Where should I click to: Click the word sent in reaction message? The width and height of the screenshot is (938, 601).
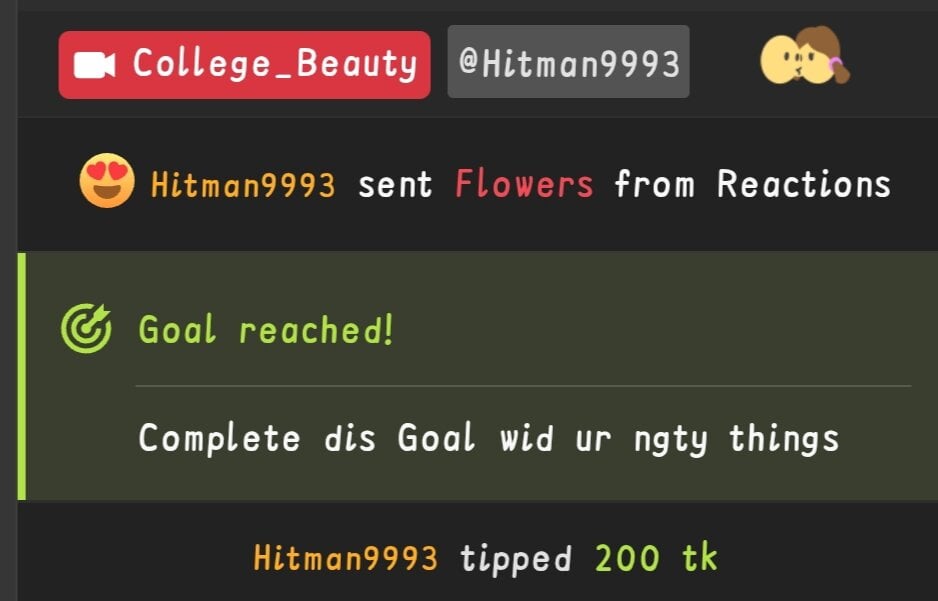[x=395, y=184]
